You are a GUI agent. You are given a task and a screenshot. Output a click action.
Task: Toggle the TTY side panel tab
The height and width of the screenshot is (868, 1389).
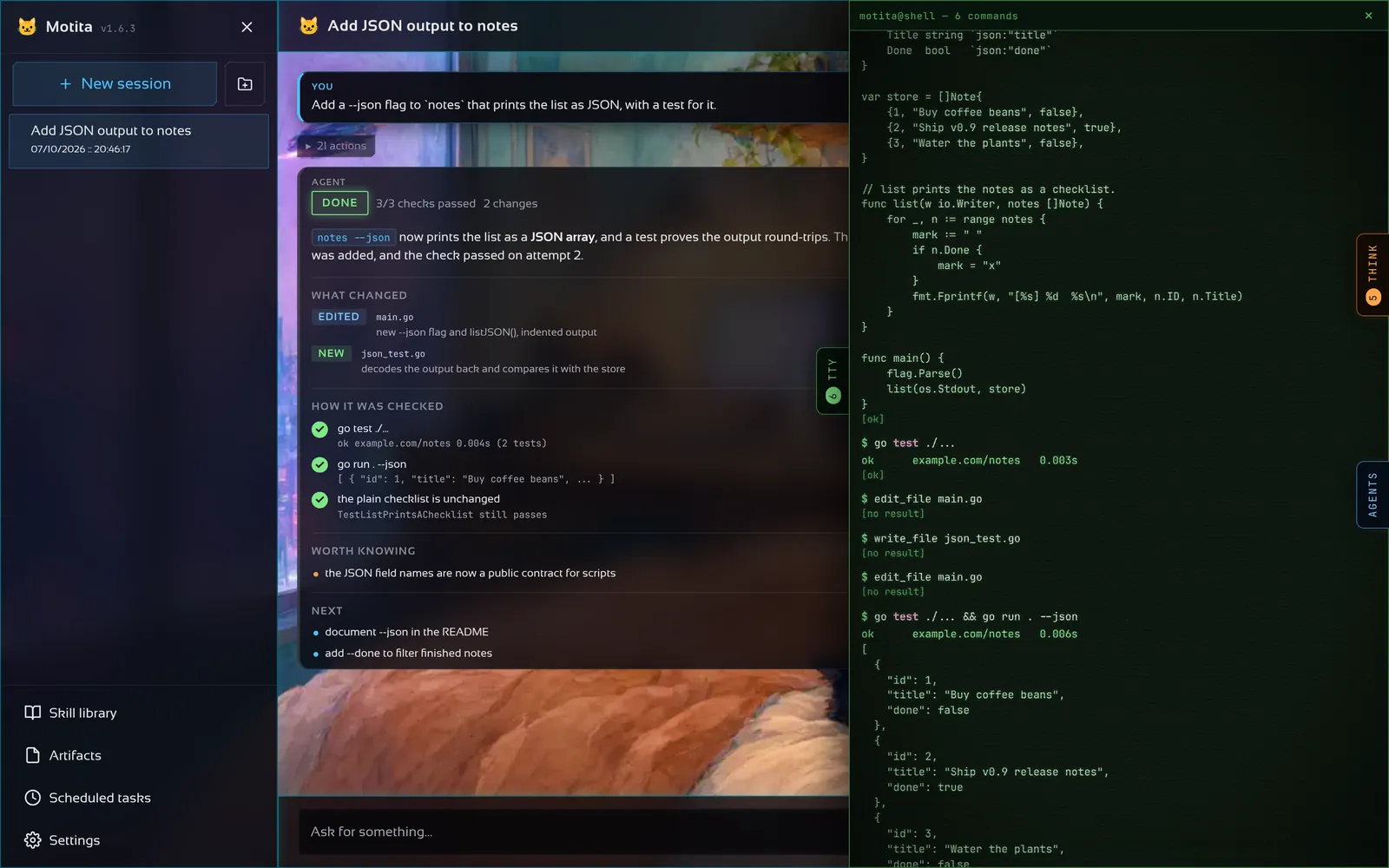[x=833, y=381]
